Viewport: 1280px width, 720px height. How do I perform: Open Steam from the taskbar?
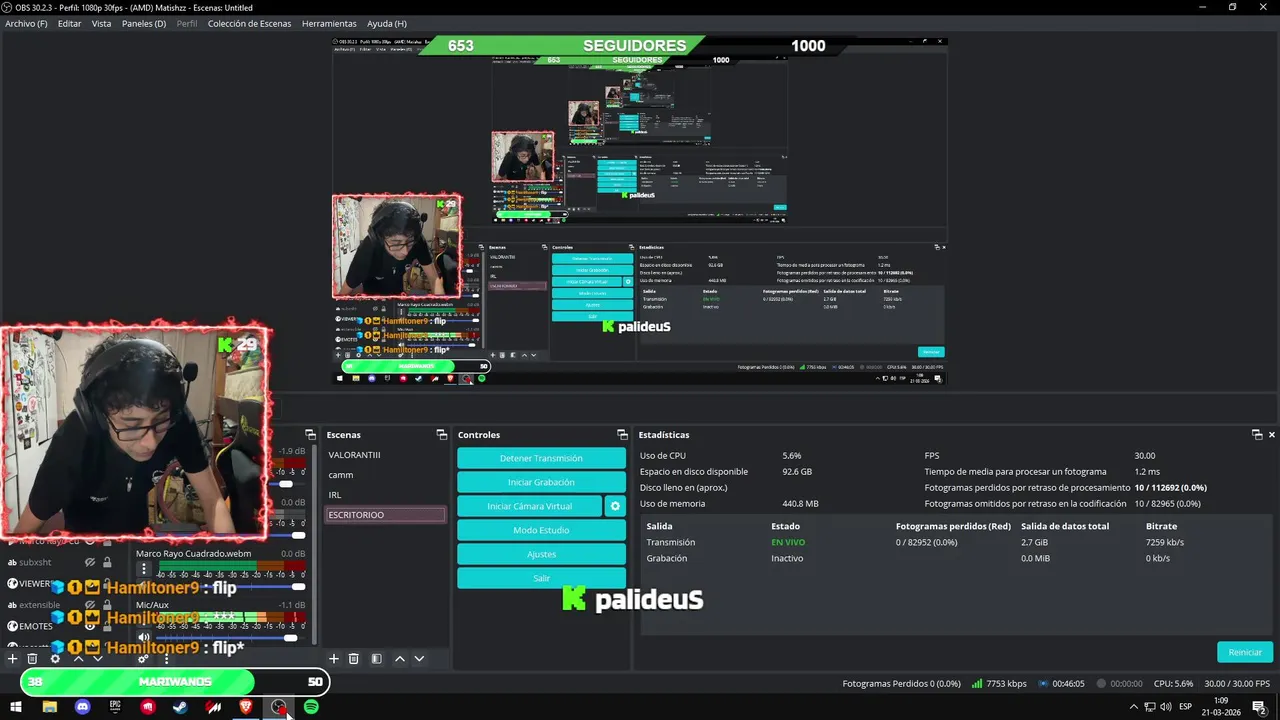[180, 707]
